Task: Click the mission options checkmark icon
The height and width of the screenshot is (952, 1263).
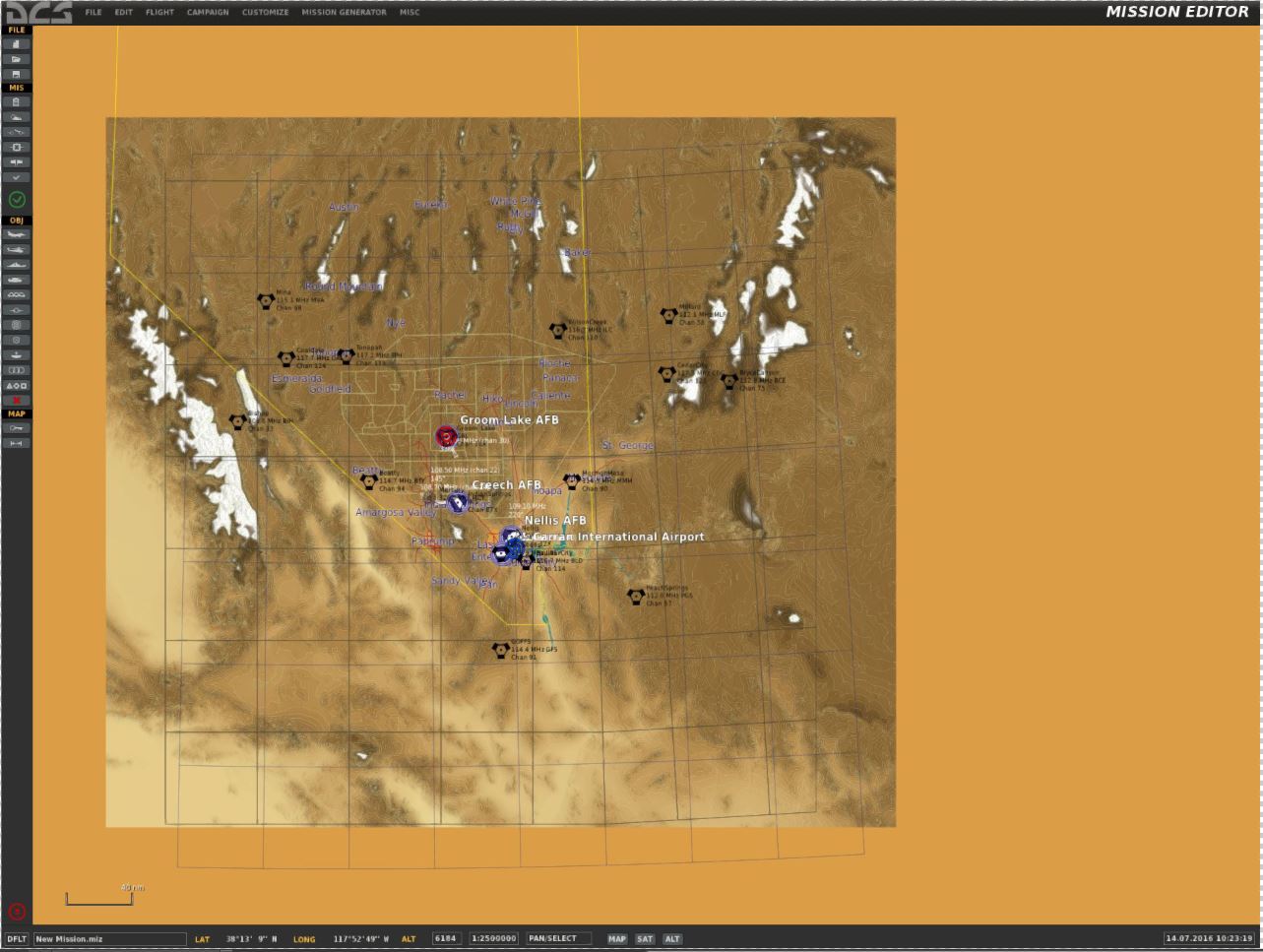Action: click(x=17, y=177)
